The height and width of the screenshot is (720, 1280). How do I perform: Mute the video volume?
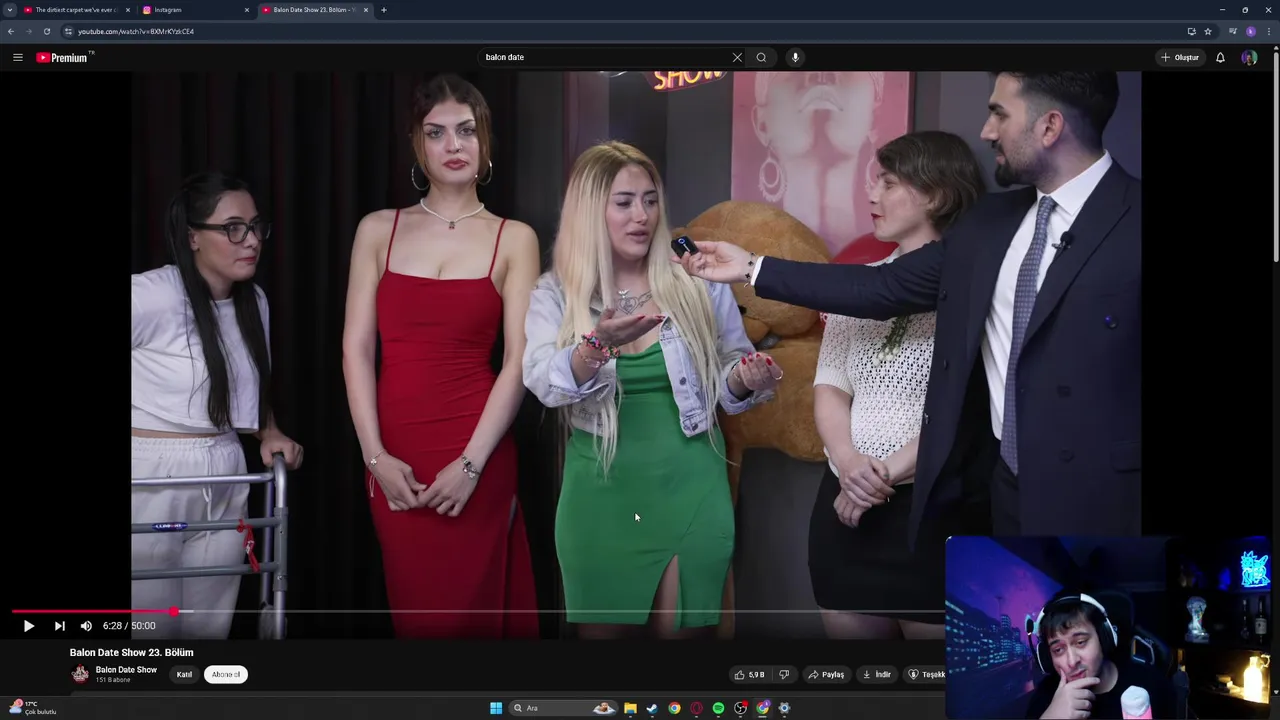click(x=86, y=626)
